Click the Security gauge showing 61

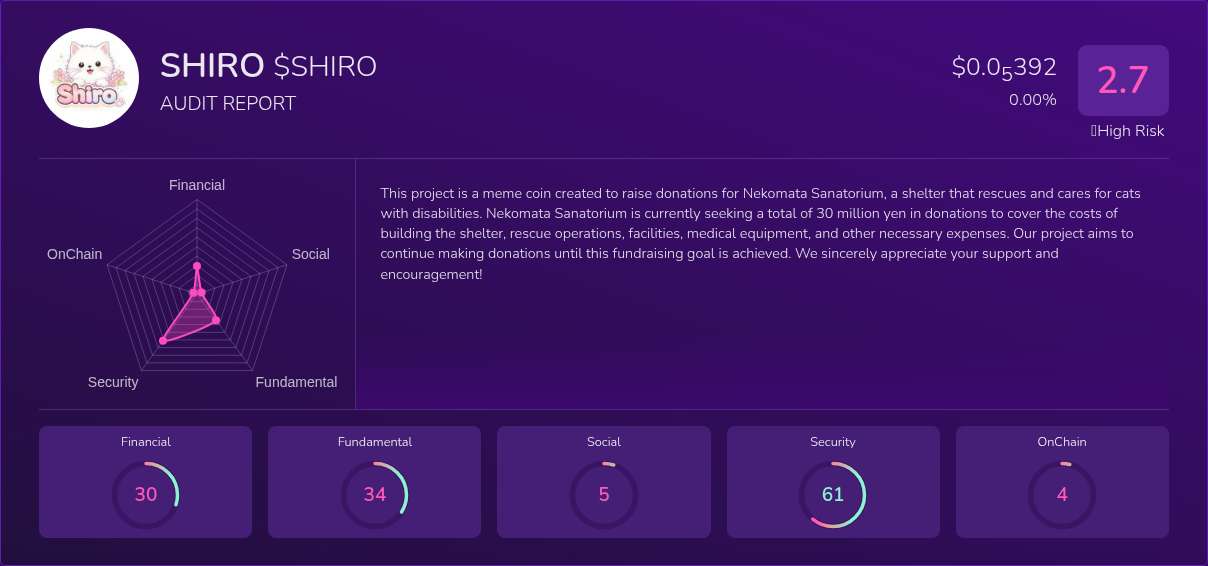(833, 494)
